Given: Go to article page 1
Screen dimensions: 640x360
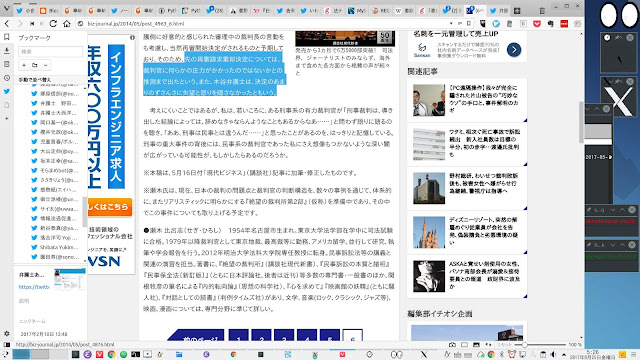Looking at the screenshot, I should coord(238,335).
